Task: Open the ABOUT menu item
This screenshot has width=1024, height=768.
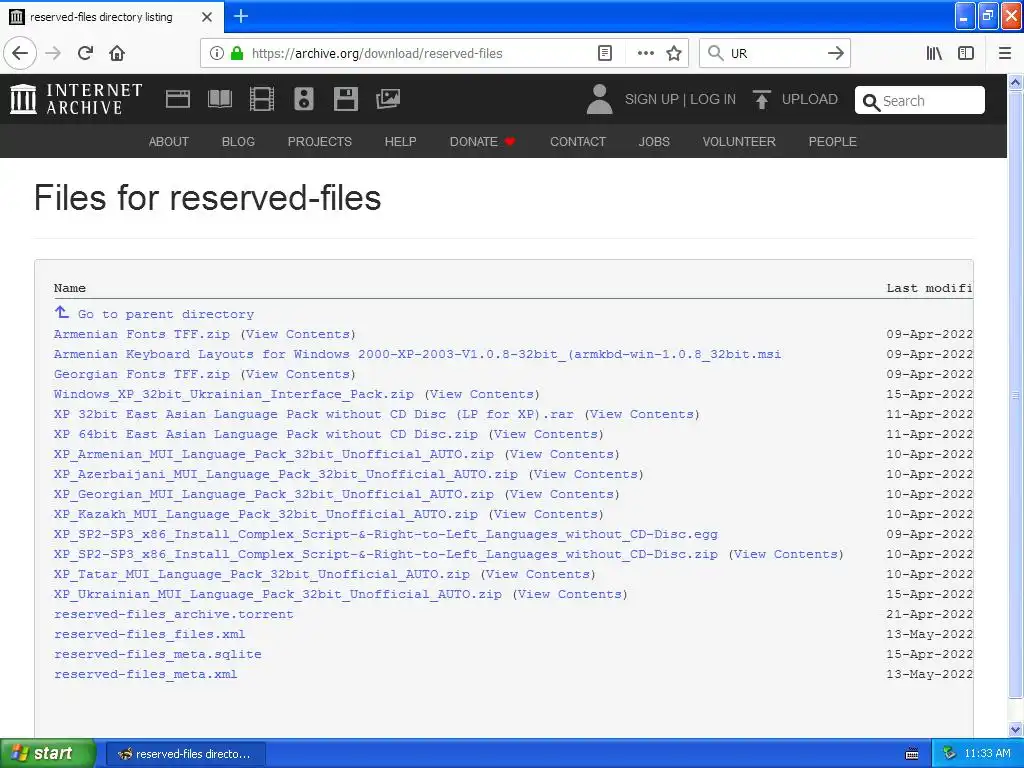Action: pos(168,142)
